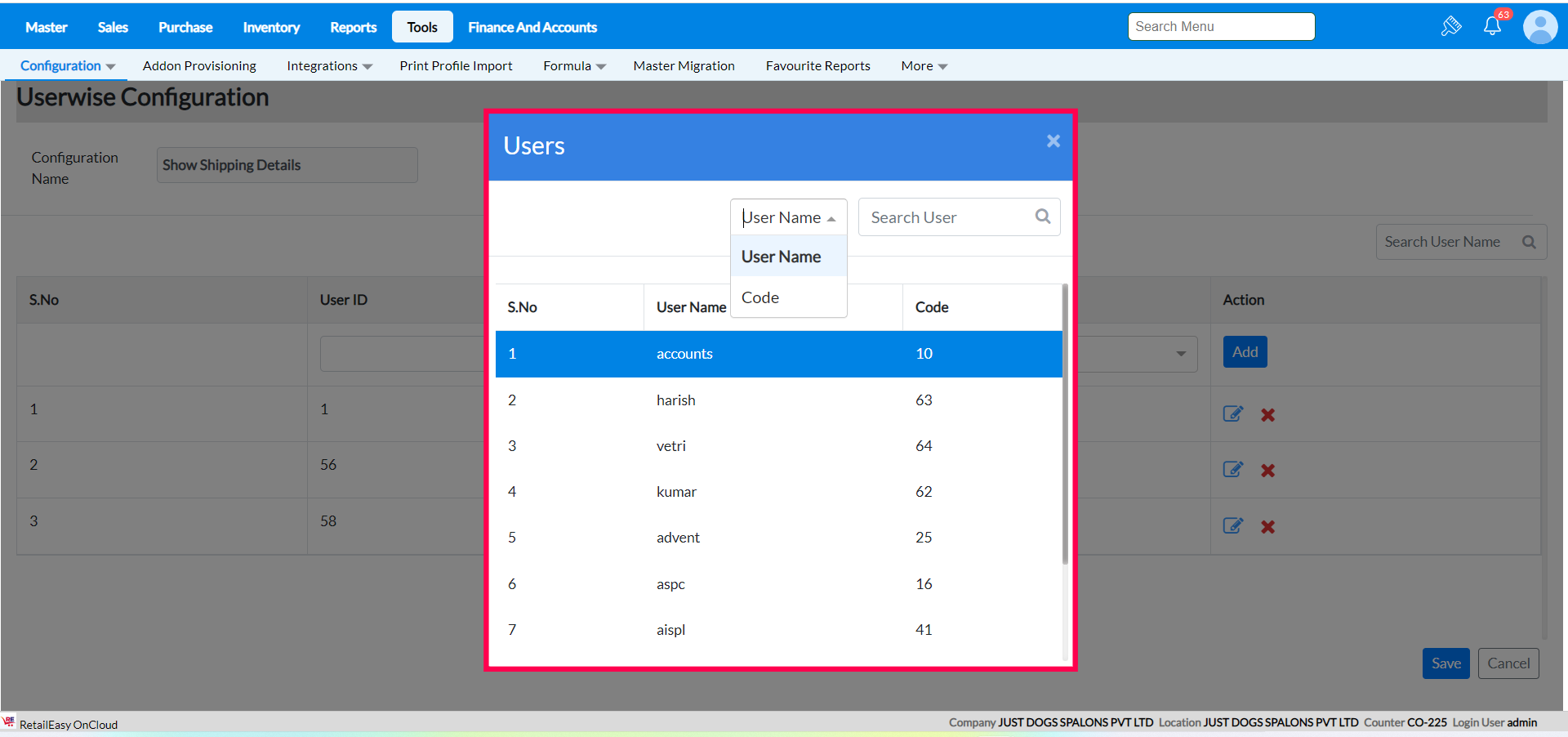Open the user profile avatar
This screenshot has height=737, width=1568.
[x=1540, y=27]
